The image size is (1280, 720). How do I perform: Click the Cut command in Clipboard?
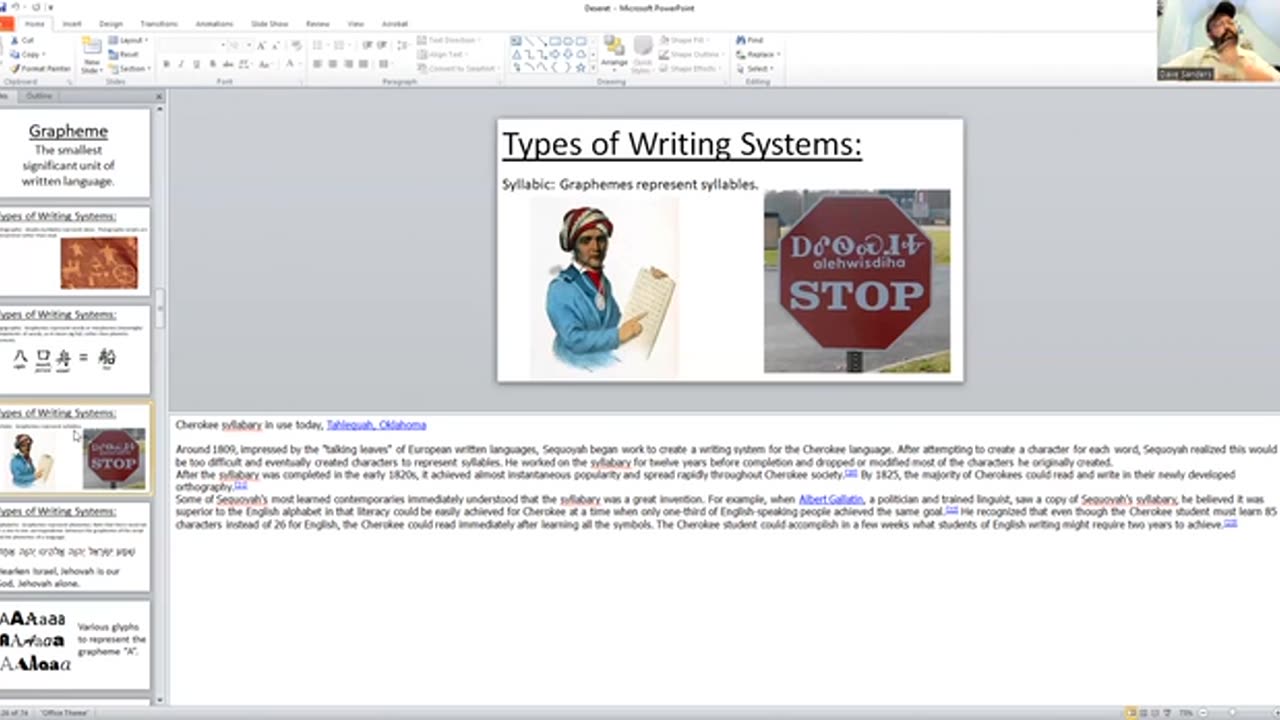pyautogui.click(x=21, y=40)
